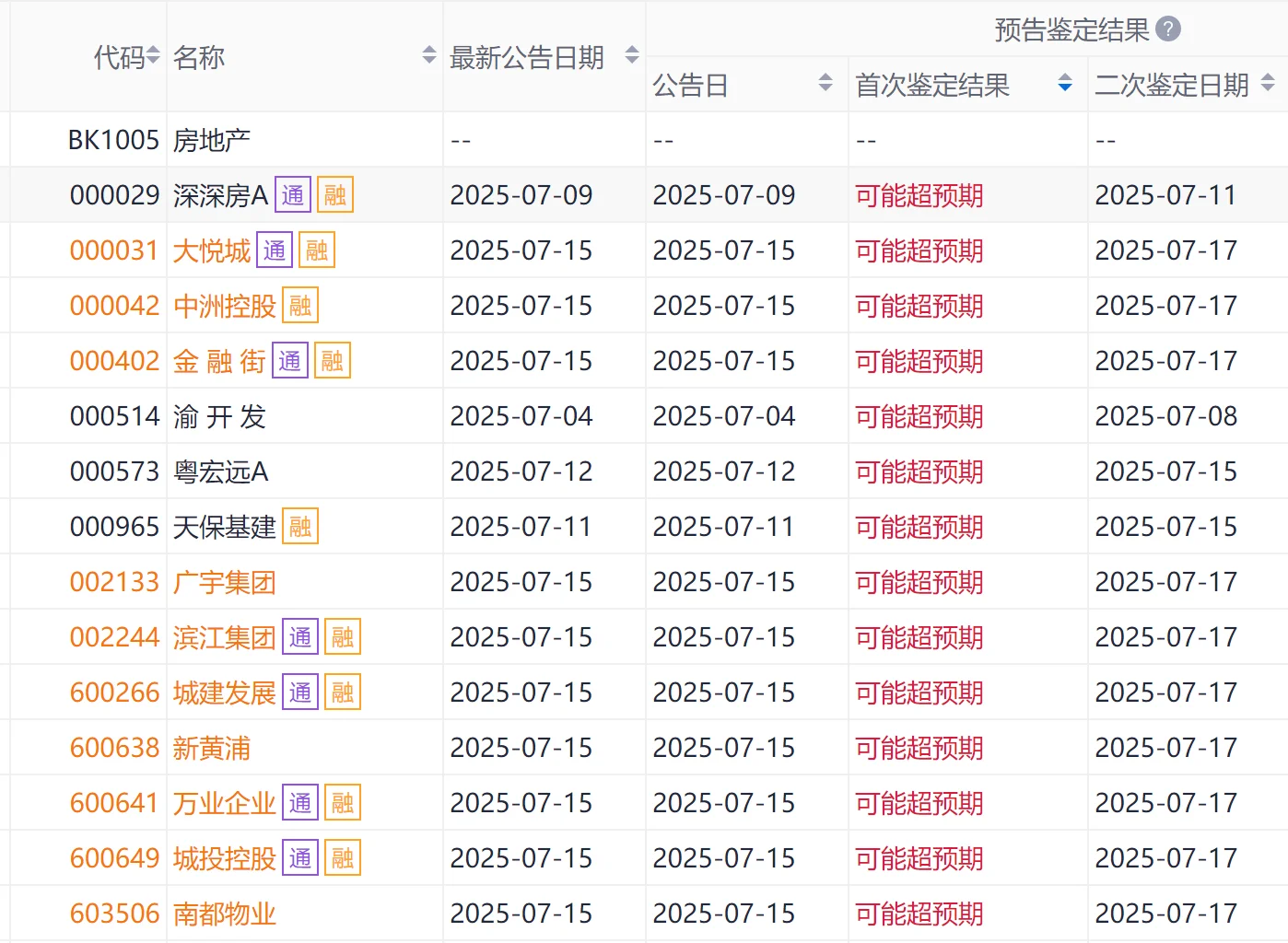Open stock 深深房A
The image size is (1288, 943).
(220, 195)
